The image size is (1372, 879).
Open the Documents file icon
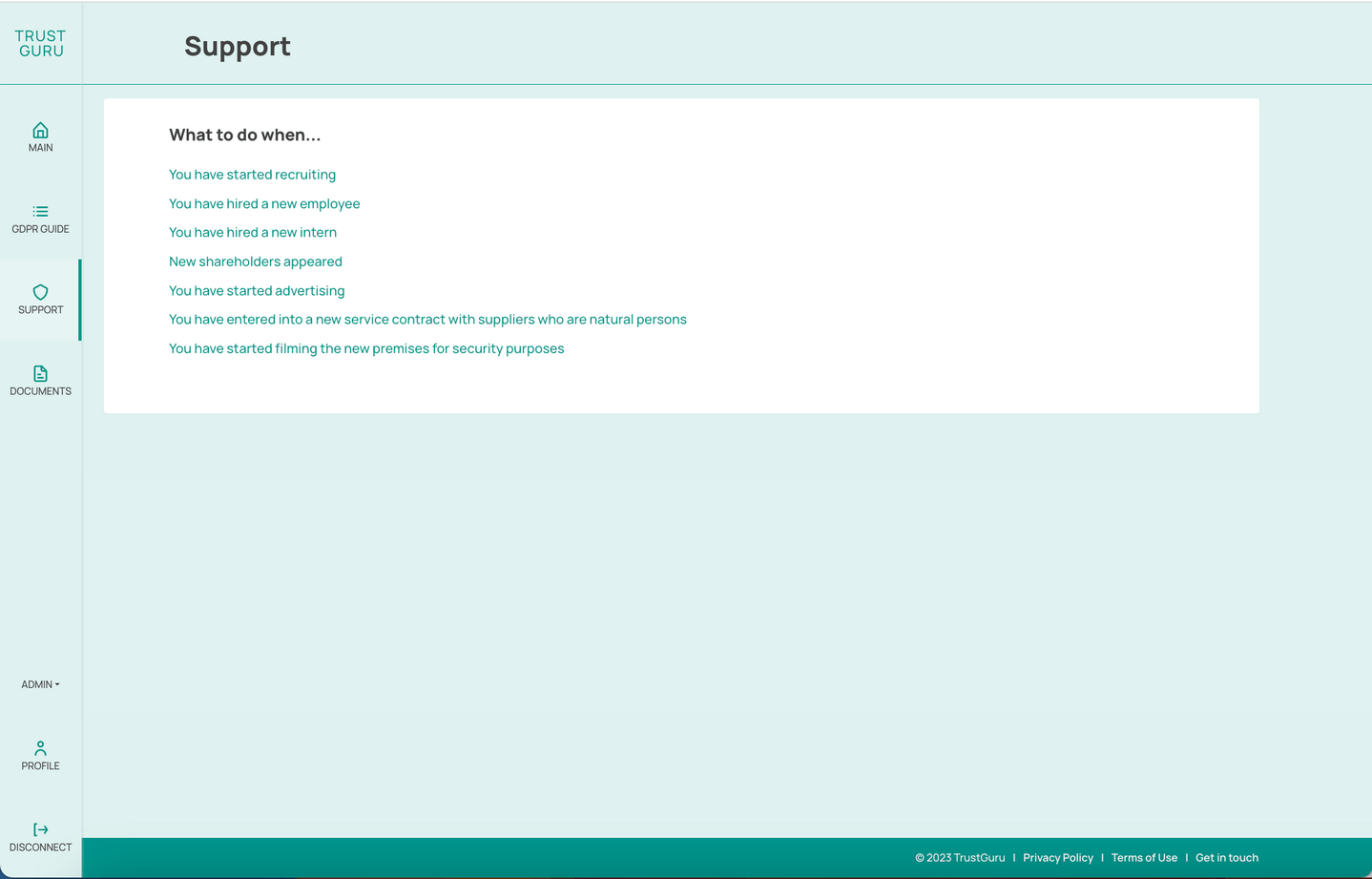click(40, 373)
